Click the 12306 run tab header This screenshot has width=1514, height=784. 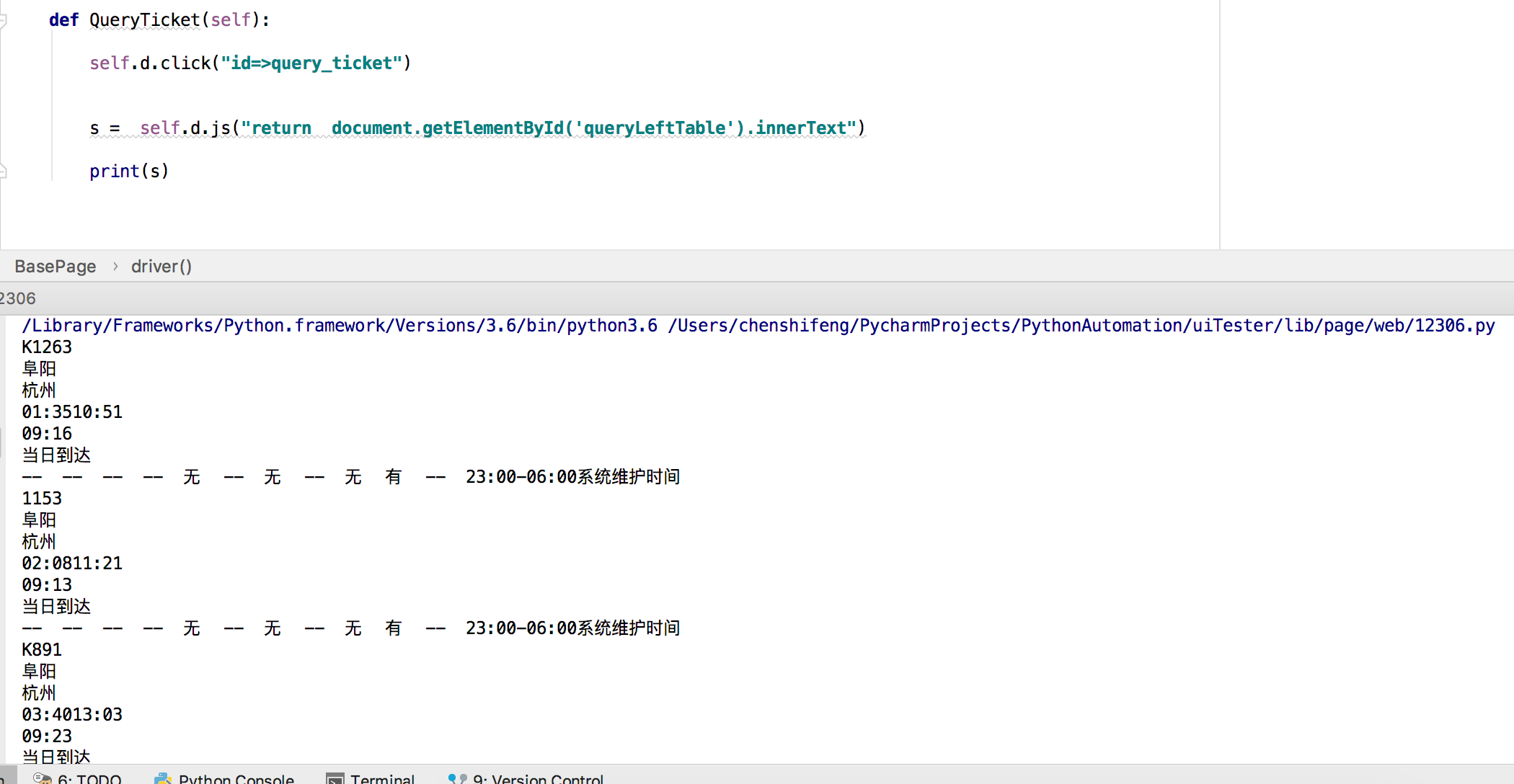coord(17,298)
